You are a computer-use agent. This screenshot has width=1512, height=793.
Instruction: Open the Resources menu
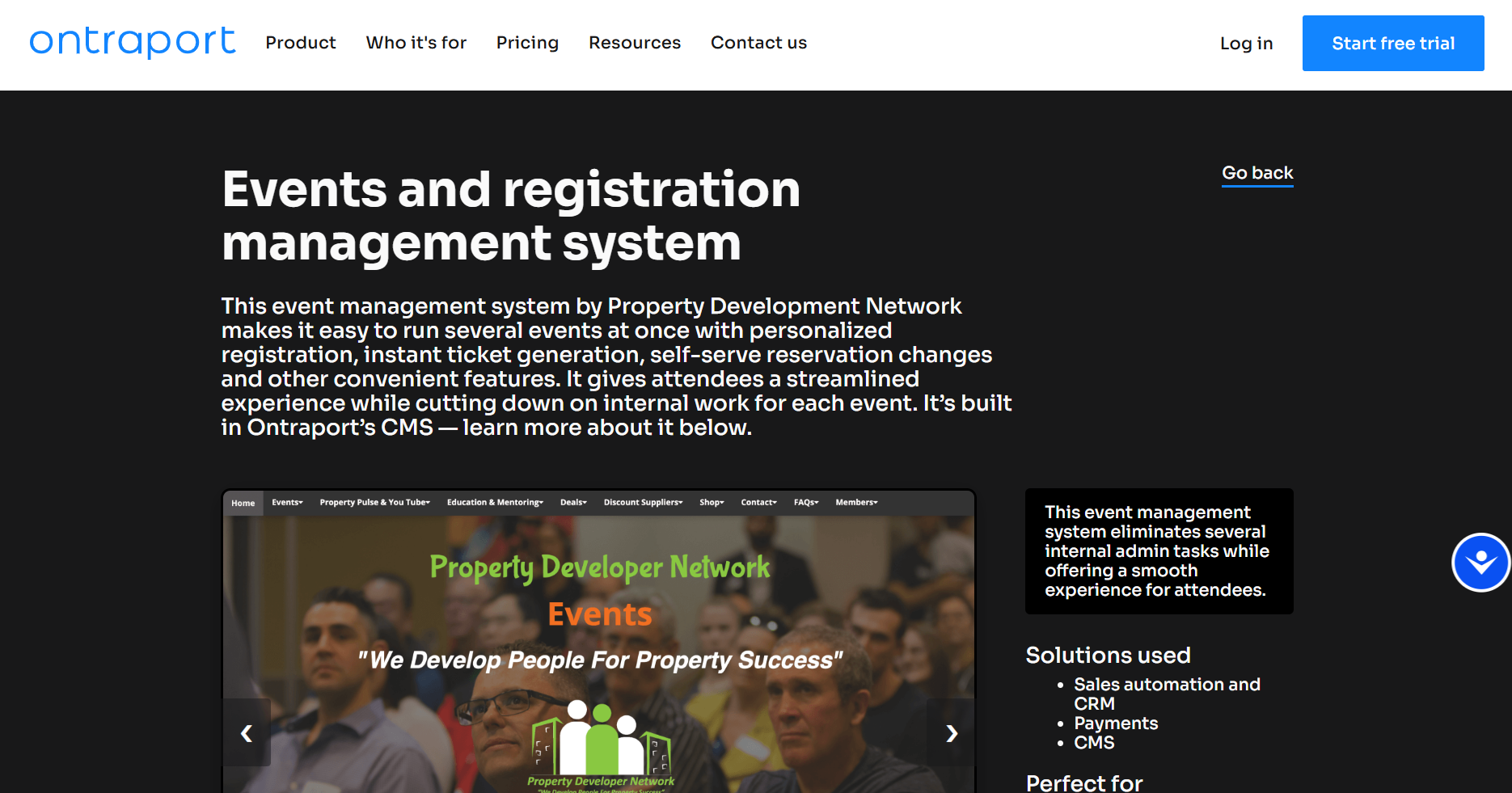point(634,43)
